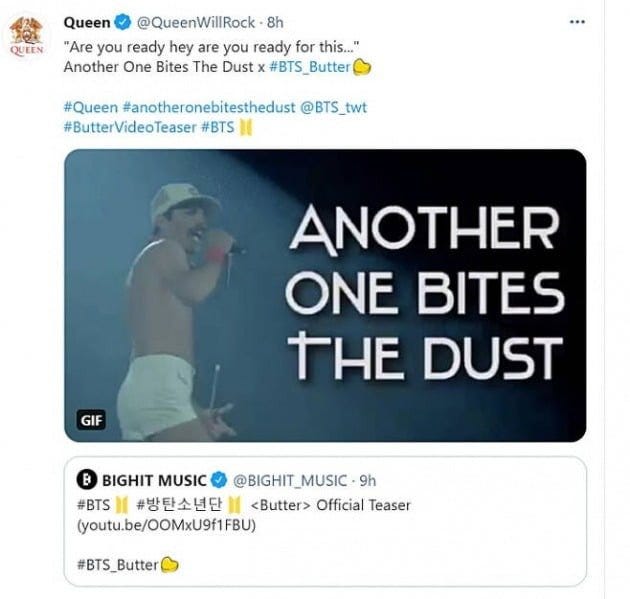
Task: Click BIGHIT MUSIC's verified badge
Action: click(x=219, y=480)
